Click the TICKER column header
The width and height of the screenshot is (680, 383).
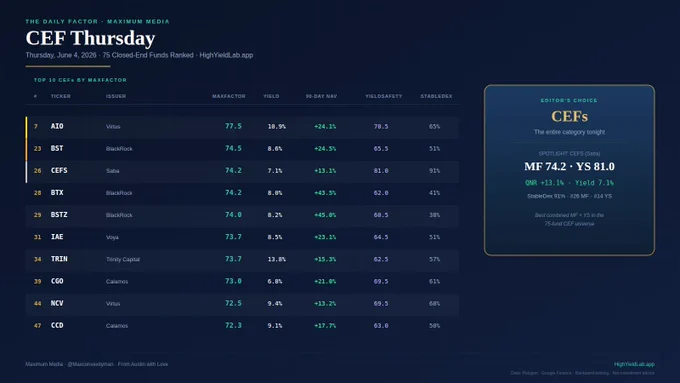pos(61,96)
